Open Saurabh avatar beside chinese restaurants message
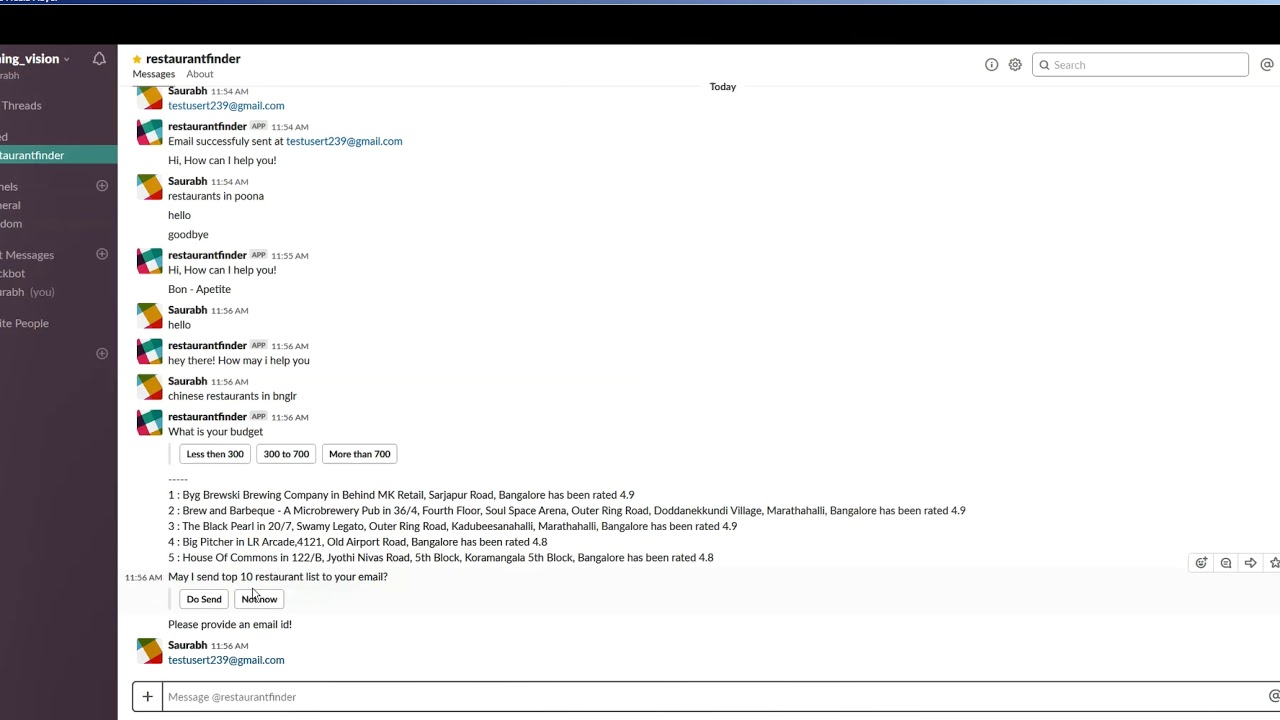Screen dimensions: 1280x720 150,387
